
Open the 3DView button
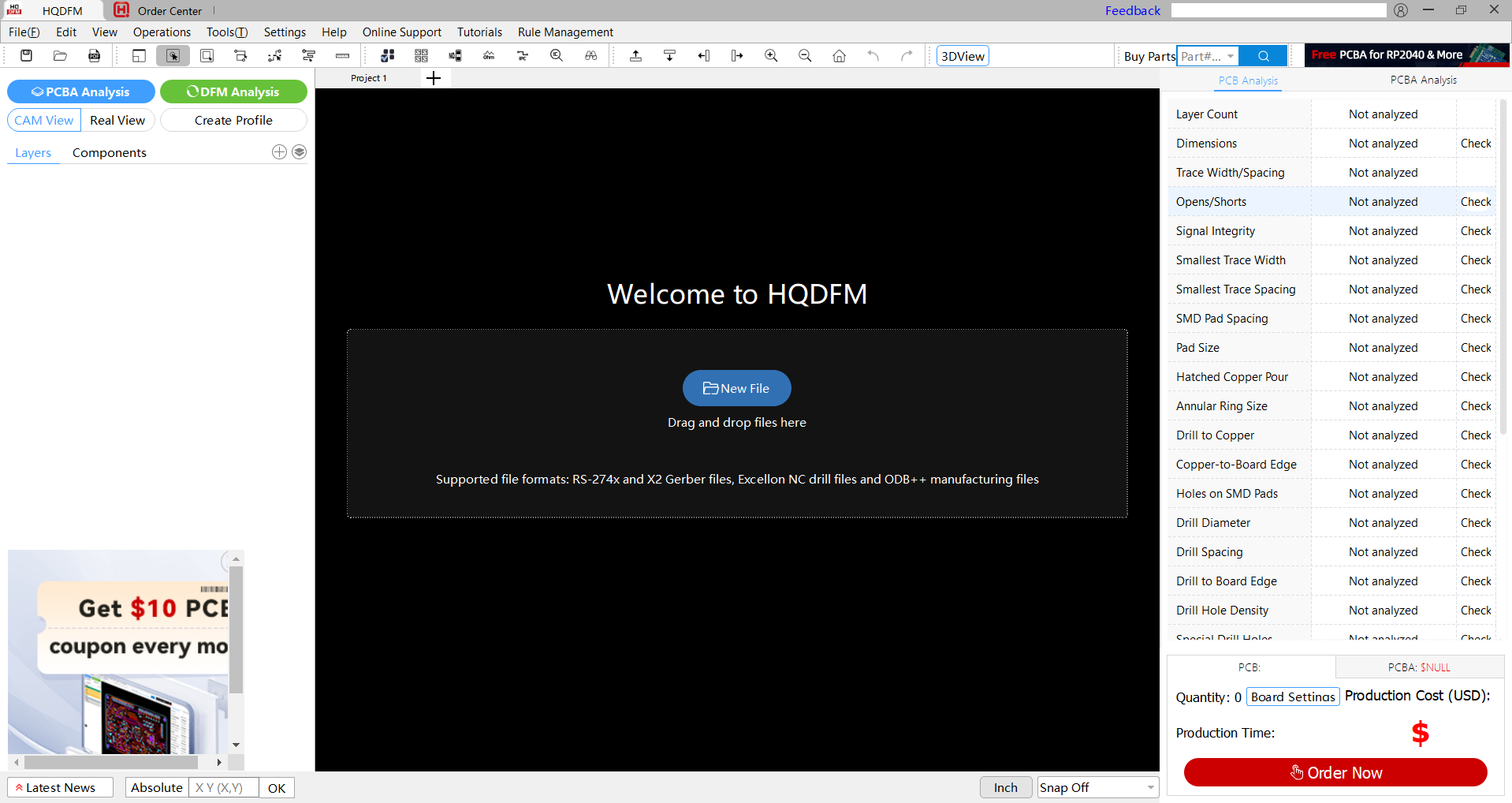963,56
